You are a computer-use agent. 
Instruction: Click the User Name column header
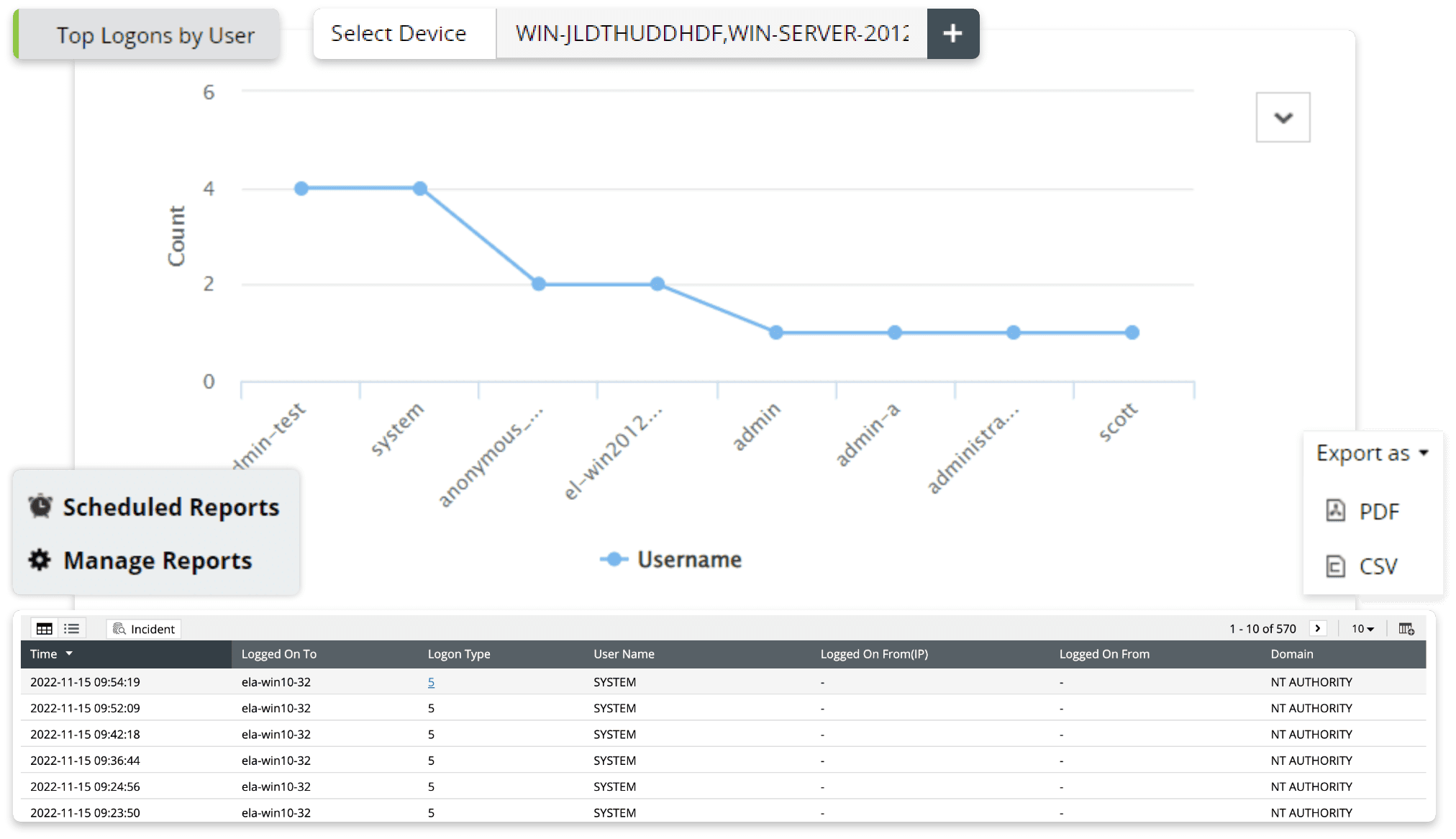[x=624, y=654]
